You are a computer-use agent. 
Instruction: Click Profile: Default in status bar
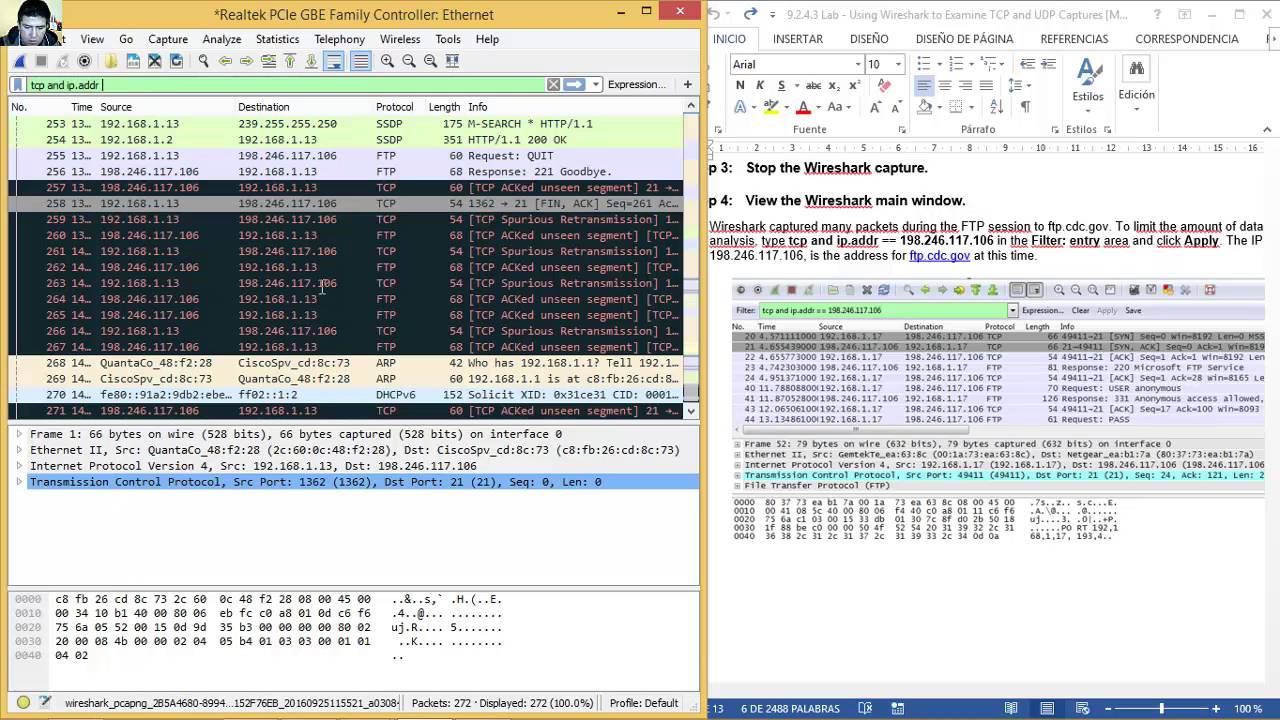[x=644, y=703]
